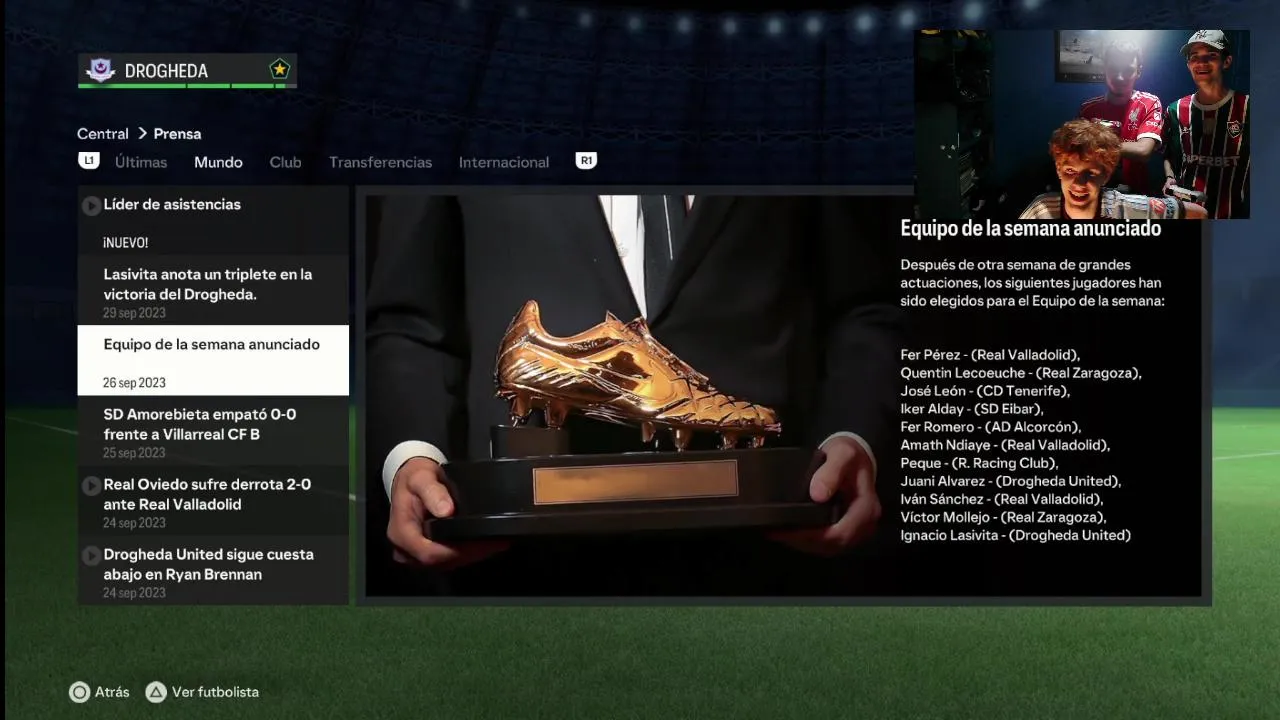
Task: Click play icon beside Real Oviedo story
Action: coord(91,485)
